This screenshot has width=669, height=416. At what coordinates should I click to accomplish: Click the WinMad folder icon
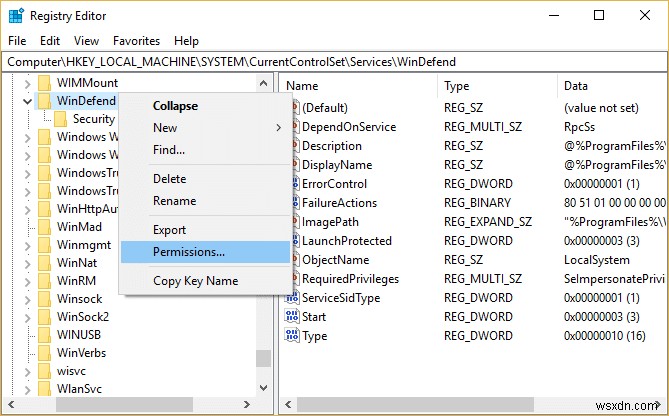pyautogui.click(x=44, y=227)
